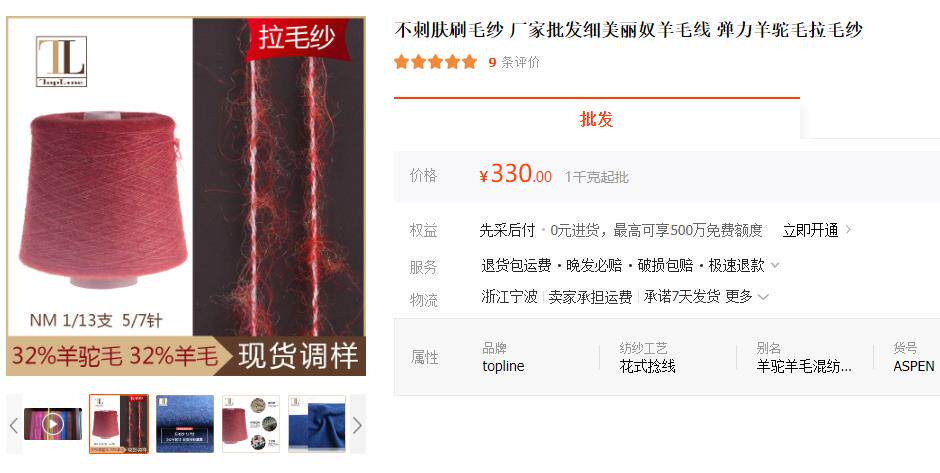Screen dimensions: 940x473
Task: Select the blue sweater thumbnail
Action: [x=317, y=424]
